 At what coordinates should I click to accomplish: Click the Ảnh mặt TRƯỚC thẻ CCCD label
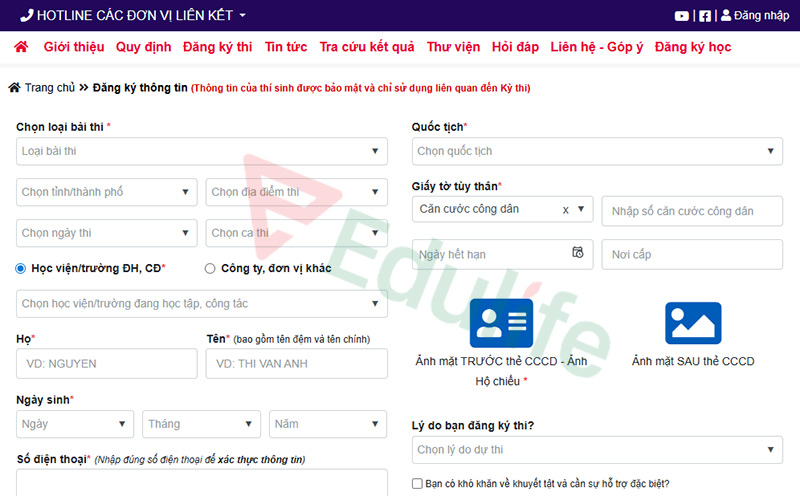501,371
